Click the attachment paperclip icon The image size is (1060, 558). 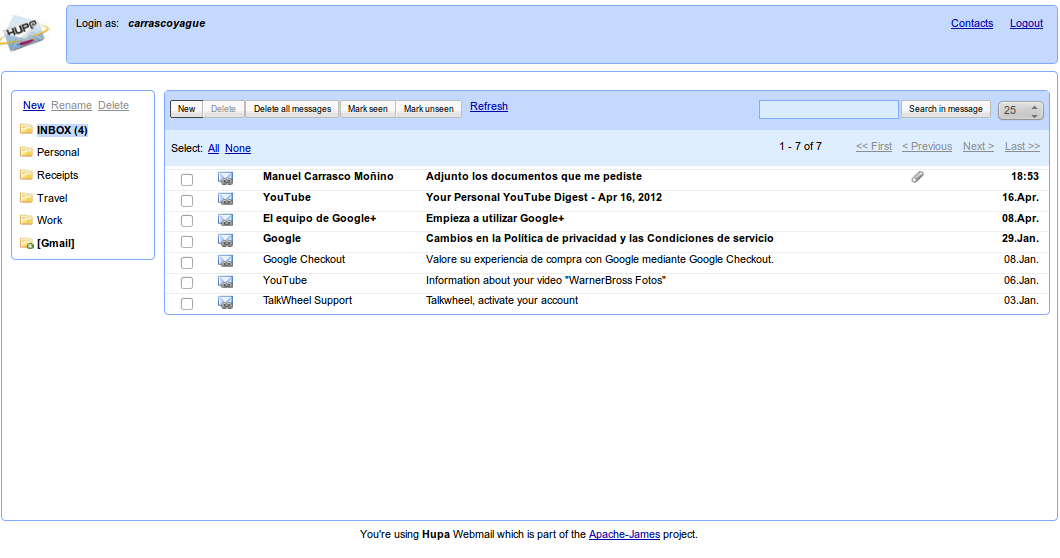coord(917,177)
